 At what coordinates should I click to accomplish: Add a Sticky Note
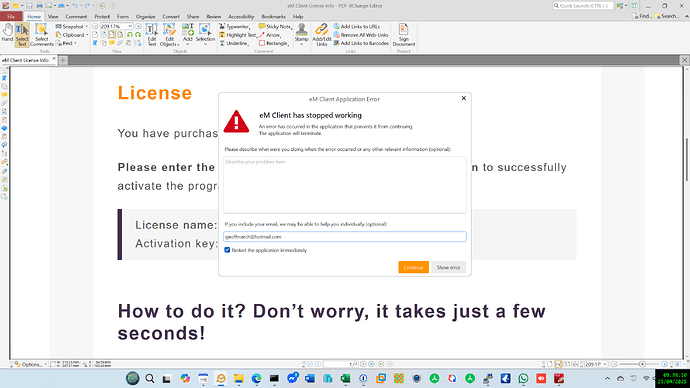(275, 26)
